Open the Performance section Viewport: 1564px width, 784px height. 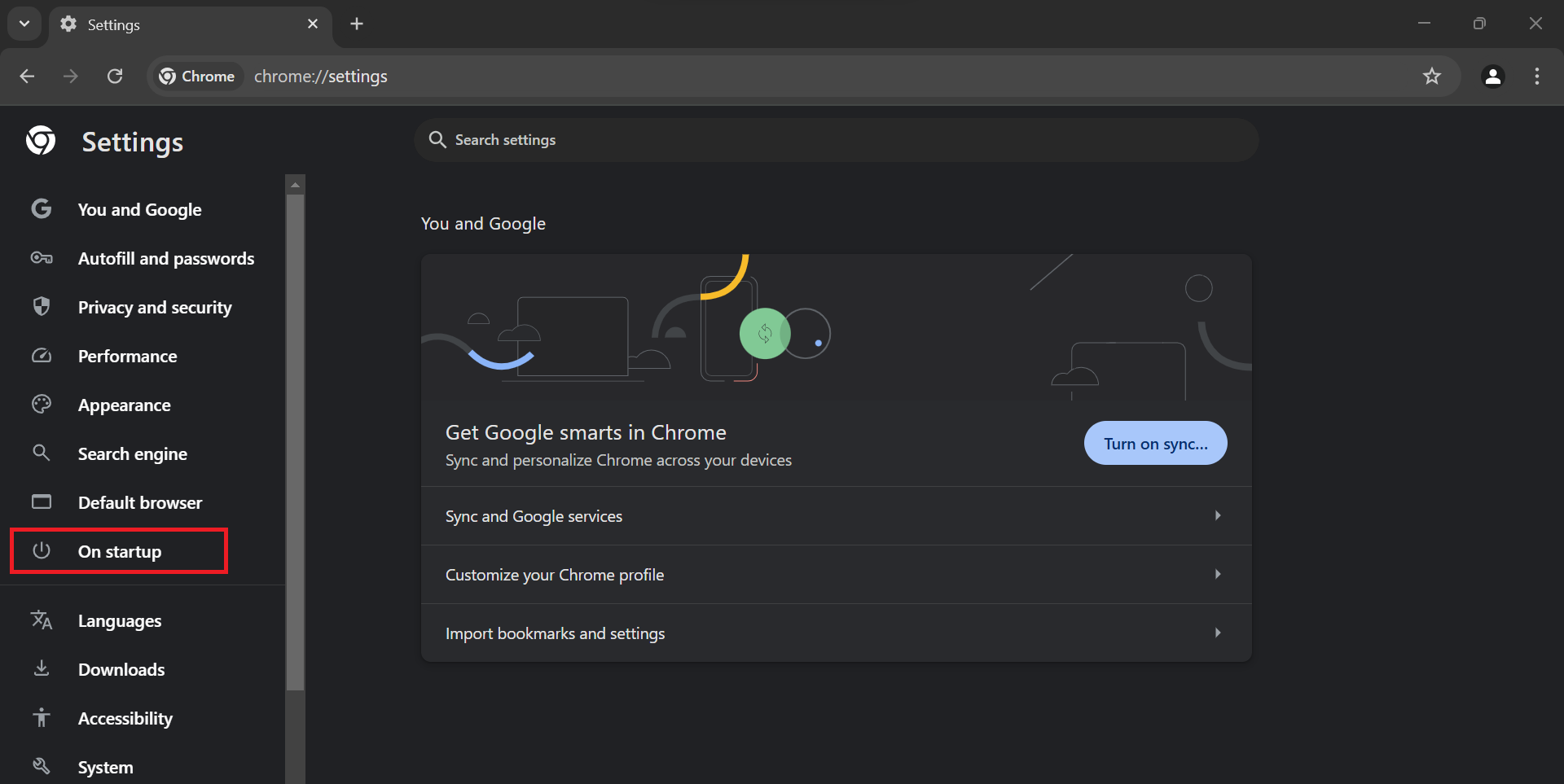click(x=127, y=357)
